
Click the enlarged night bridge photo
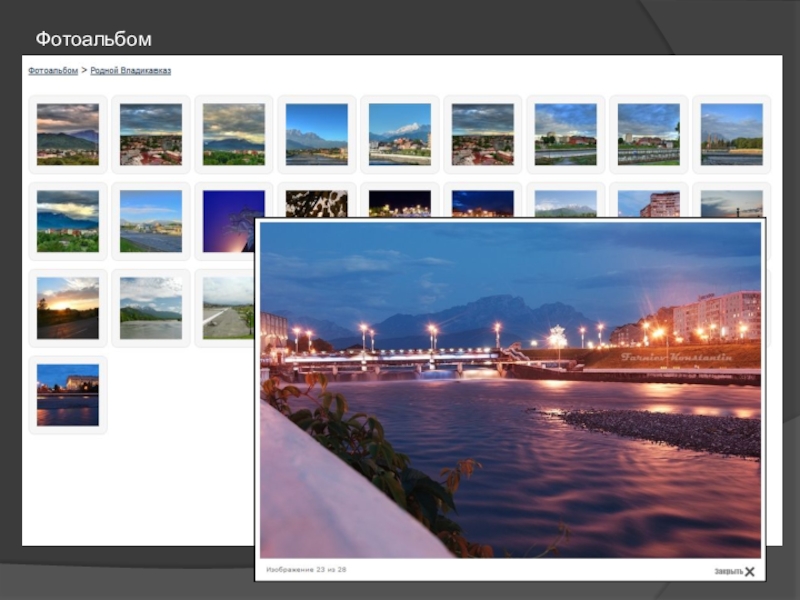[510, 390]
